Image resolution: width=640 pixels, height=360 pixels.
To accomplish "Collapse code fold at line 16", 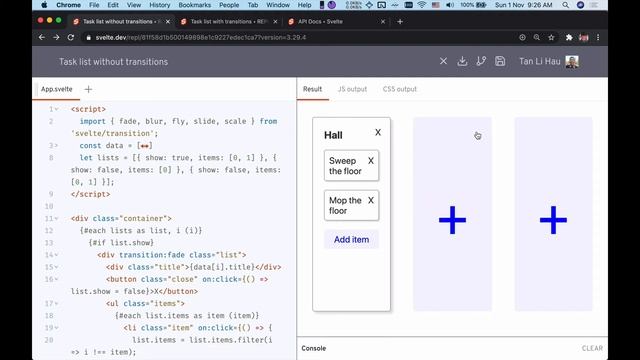I will tap(57, 279).
